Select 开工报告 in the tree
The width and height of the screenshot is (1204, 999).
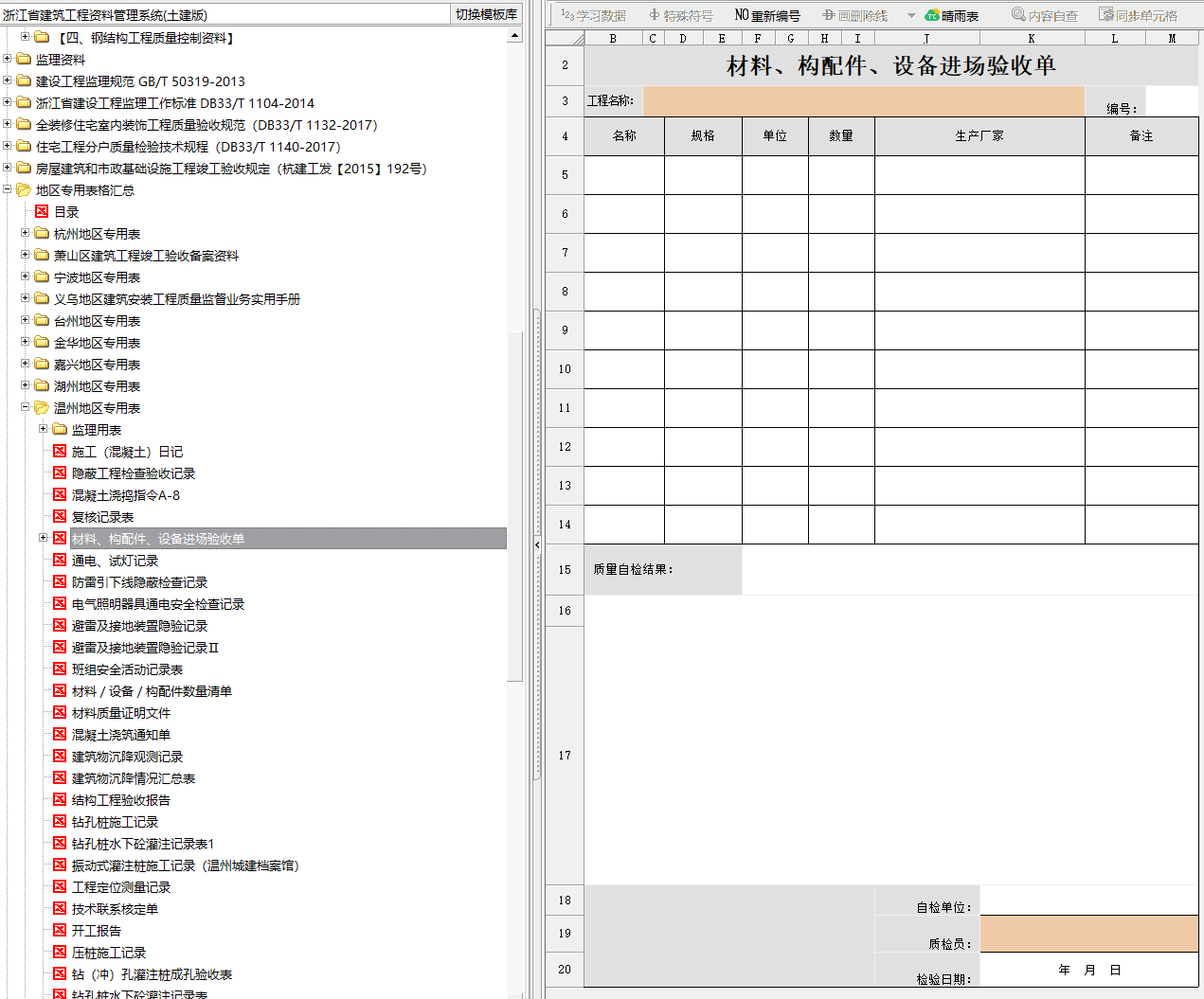[96, 931]
